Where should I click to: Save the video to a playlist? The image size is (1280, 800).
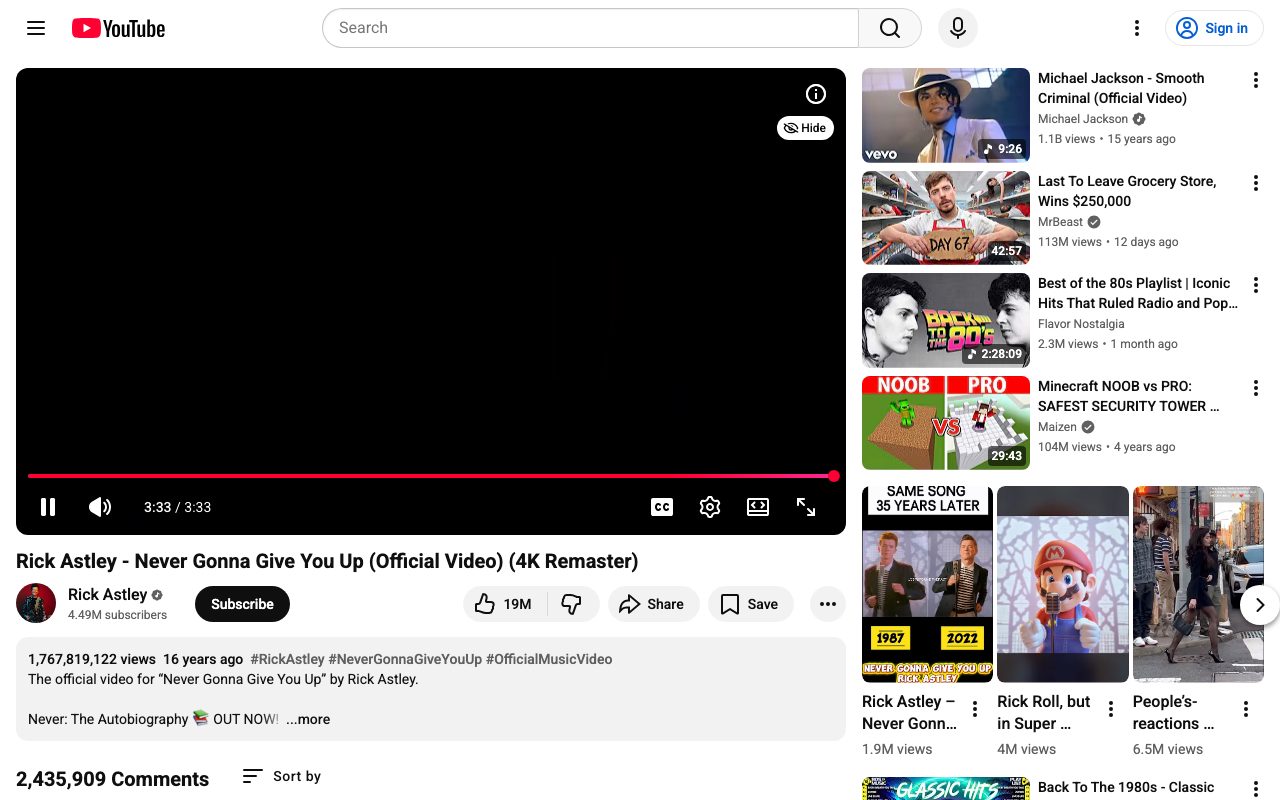(x=750, y=604)
